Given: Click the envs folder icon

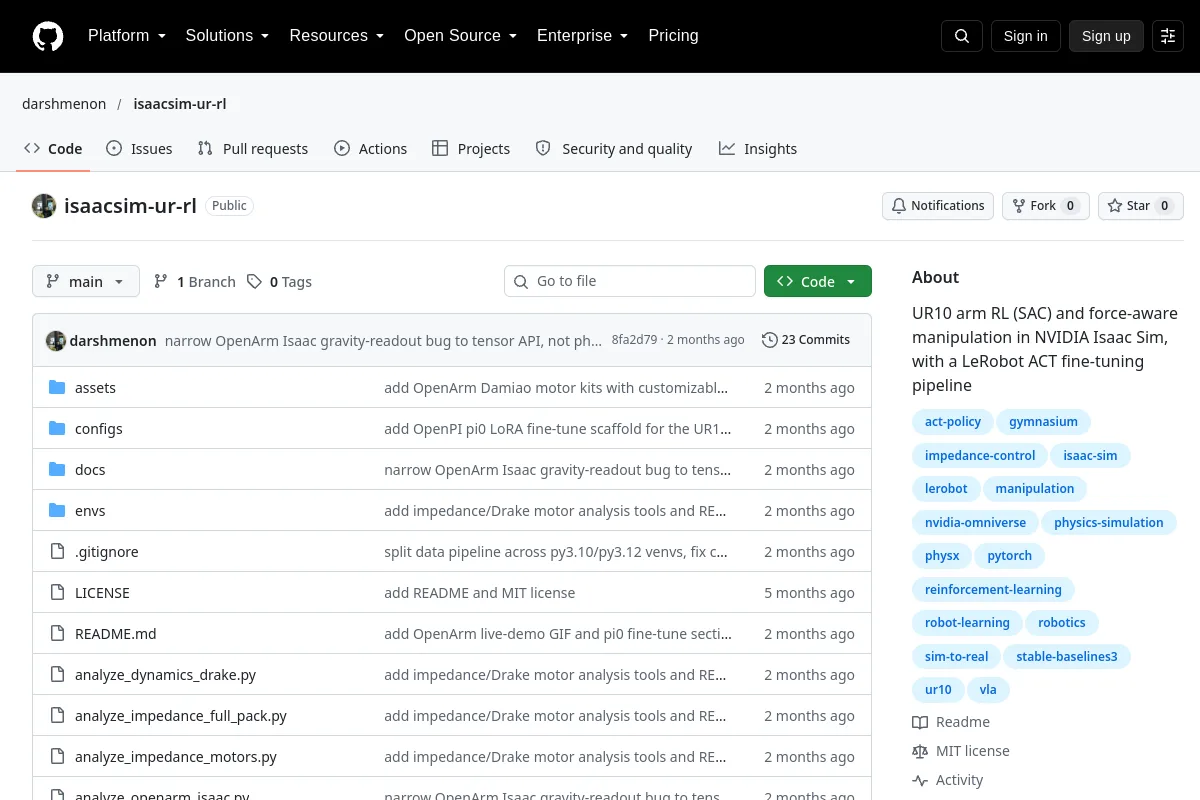Looking at the screenshot, I should coord(57,511).
